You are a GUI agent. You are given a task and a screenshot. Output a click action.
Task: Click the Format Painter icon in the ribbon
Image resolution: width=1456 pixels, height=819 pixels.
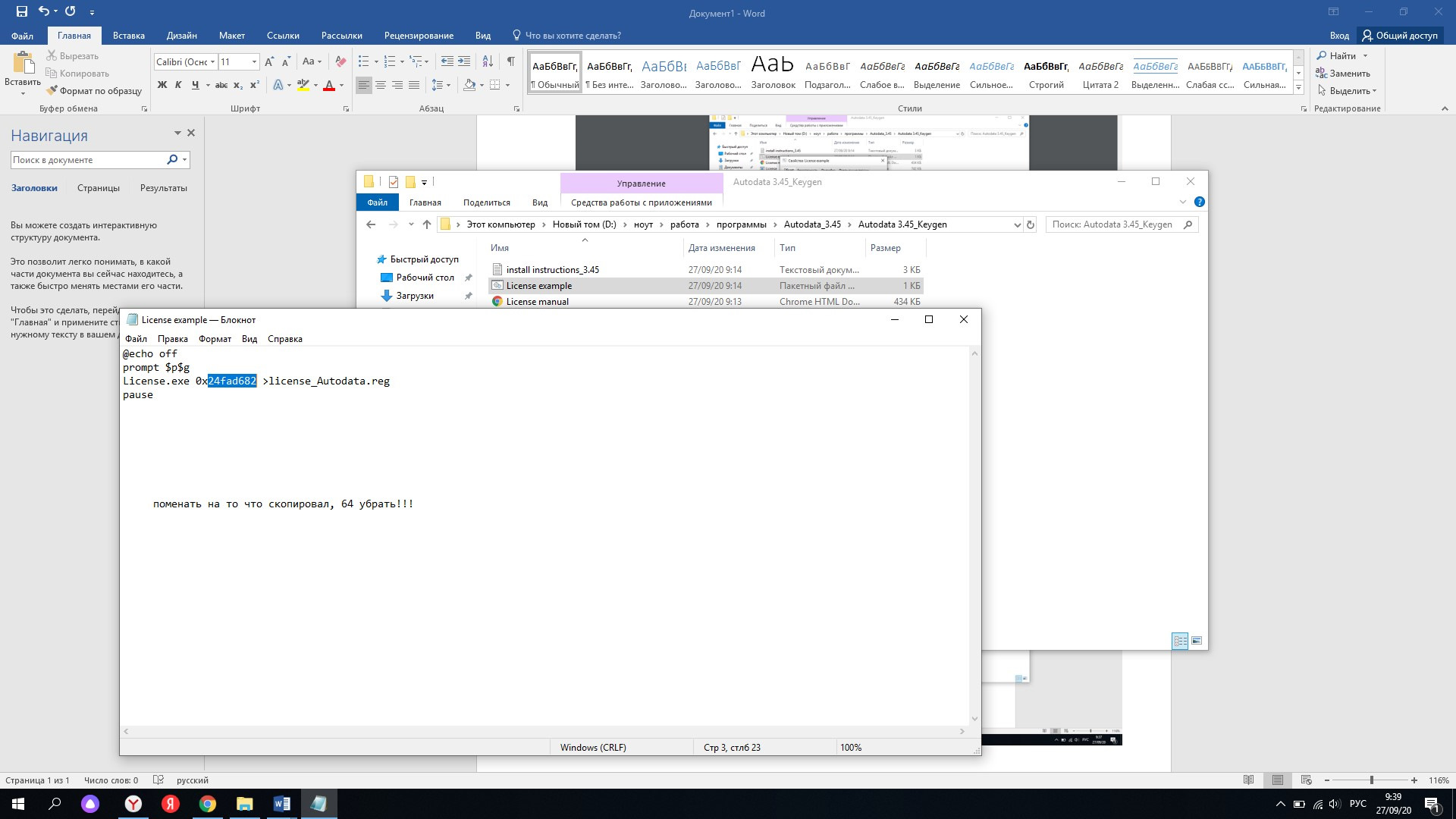(x=52, y=90)
